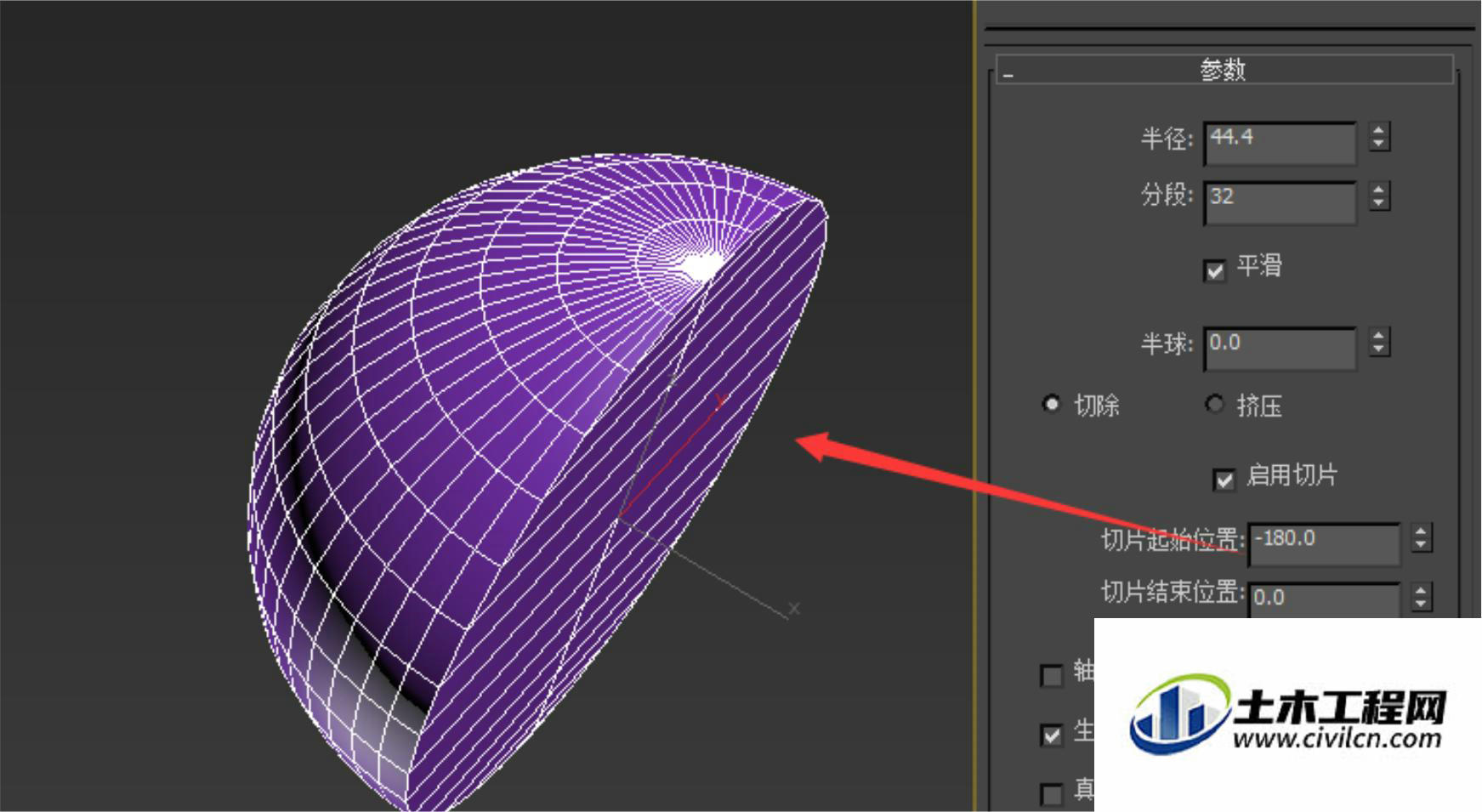Click the 分段 segments input field
1482x812 pixels.
pyautogui.click(x=1280, y=202)
